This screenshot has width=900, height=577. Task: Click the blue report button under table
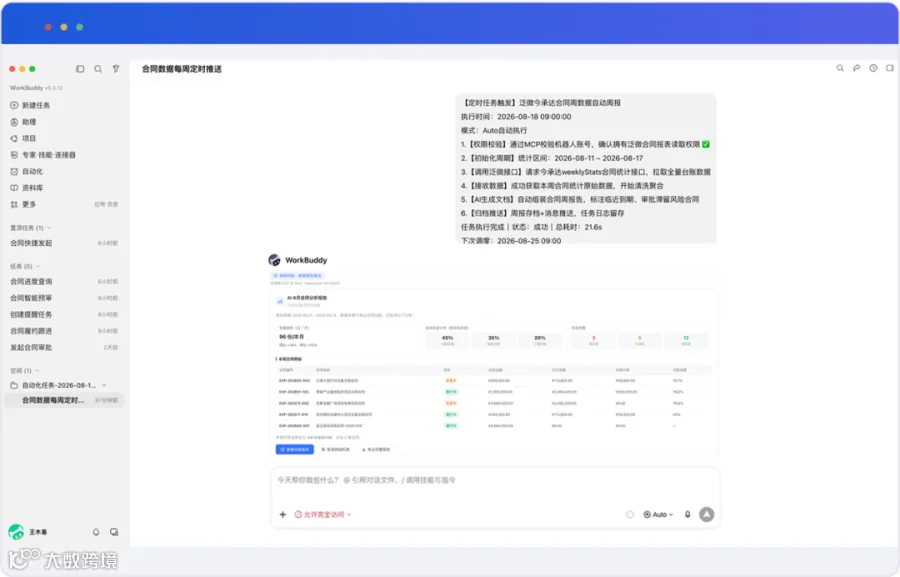(x=294, y=450)
